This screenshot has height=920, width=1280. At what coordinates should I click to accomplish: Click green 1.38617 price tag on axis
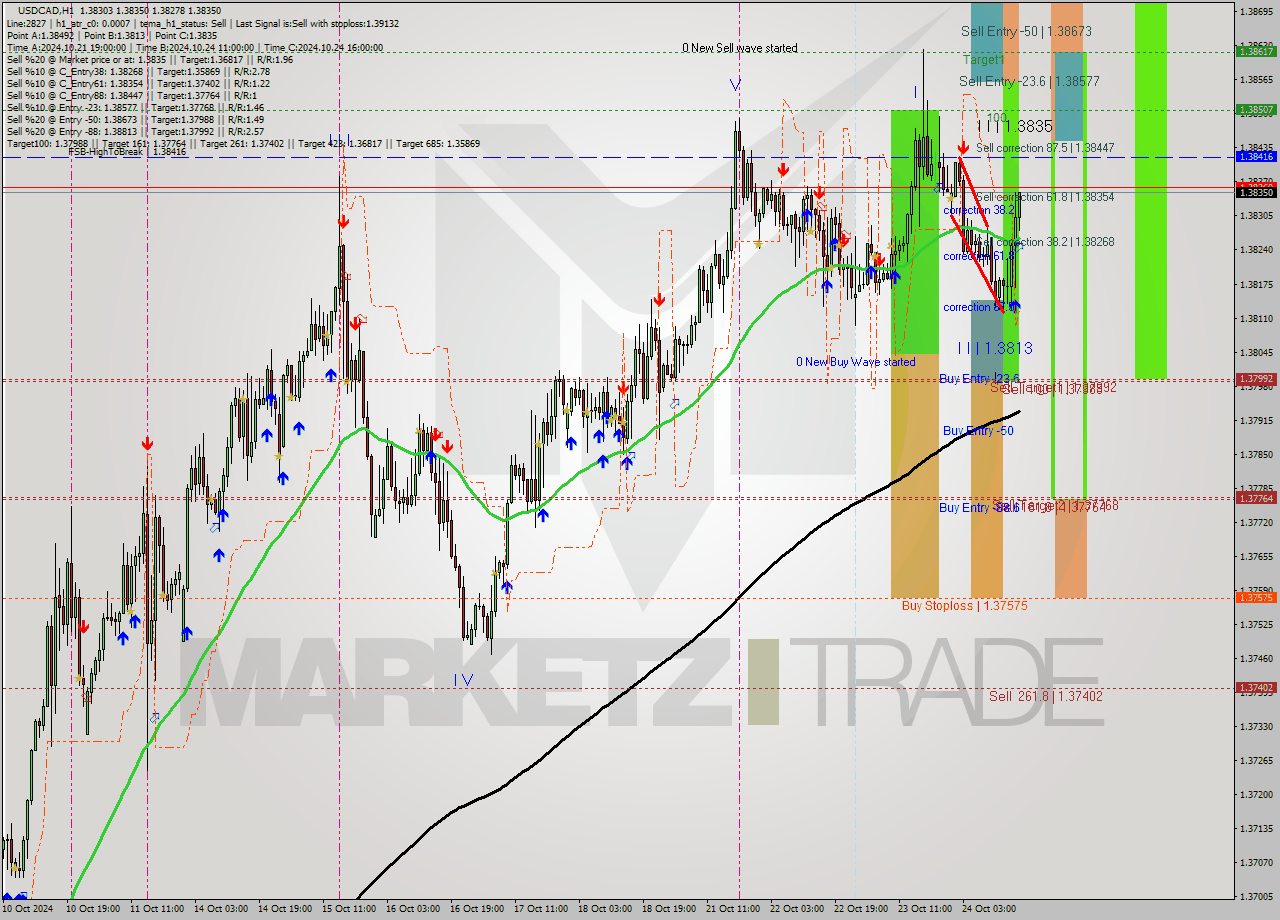pos(1256,51)
